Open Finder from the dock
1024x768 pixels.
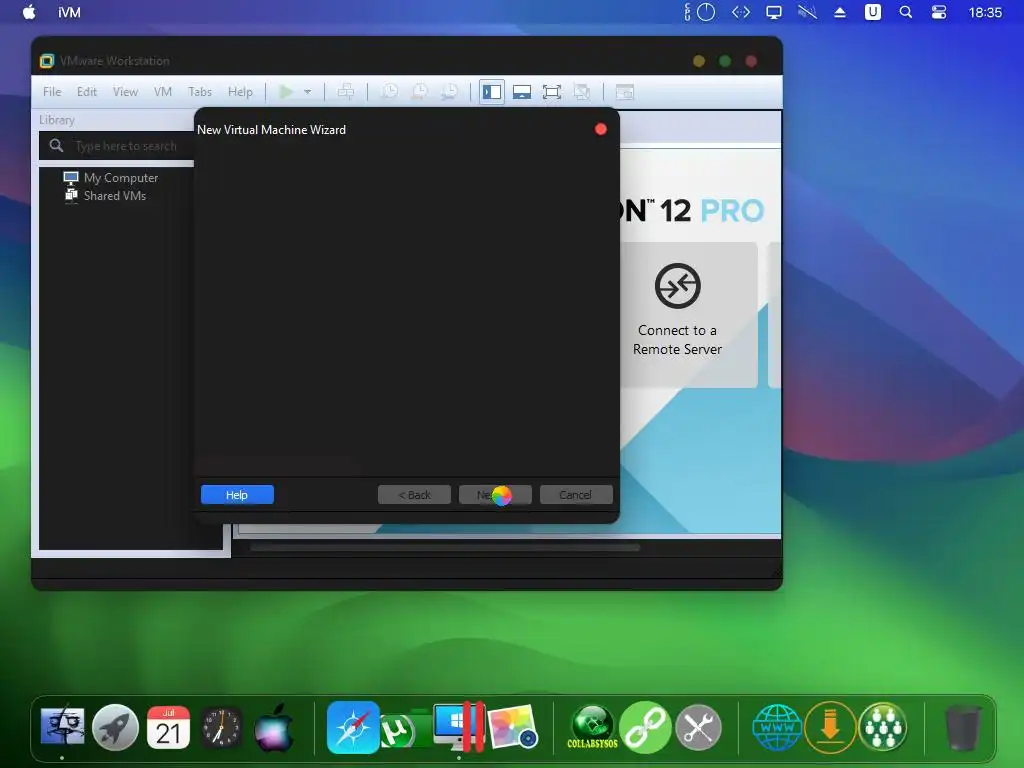pyautogui.click(x=63, y=726)
